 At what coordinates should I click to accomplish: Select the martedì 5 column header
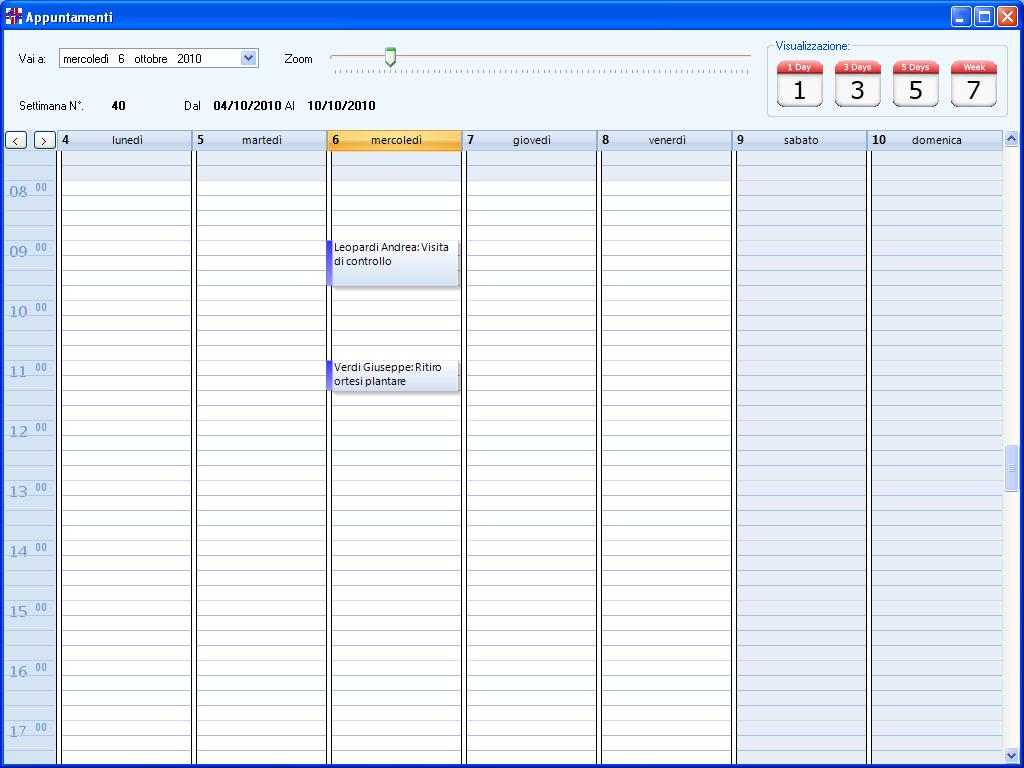point(261,141)
